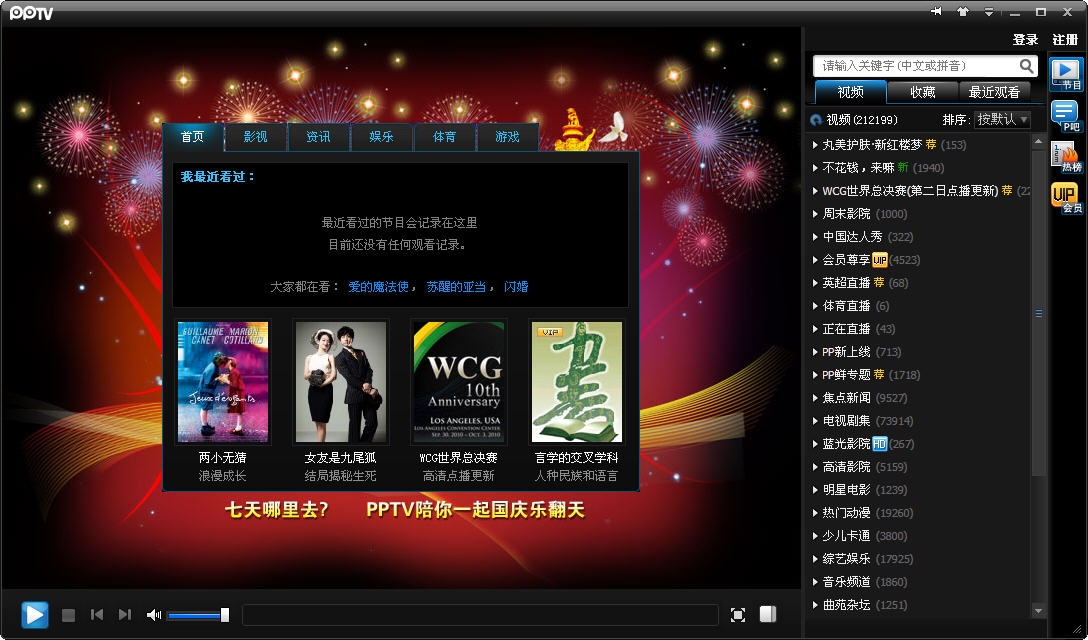Switch to the 收藏 tab

(x=923, y=92)
